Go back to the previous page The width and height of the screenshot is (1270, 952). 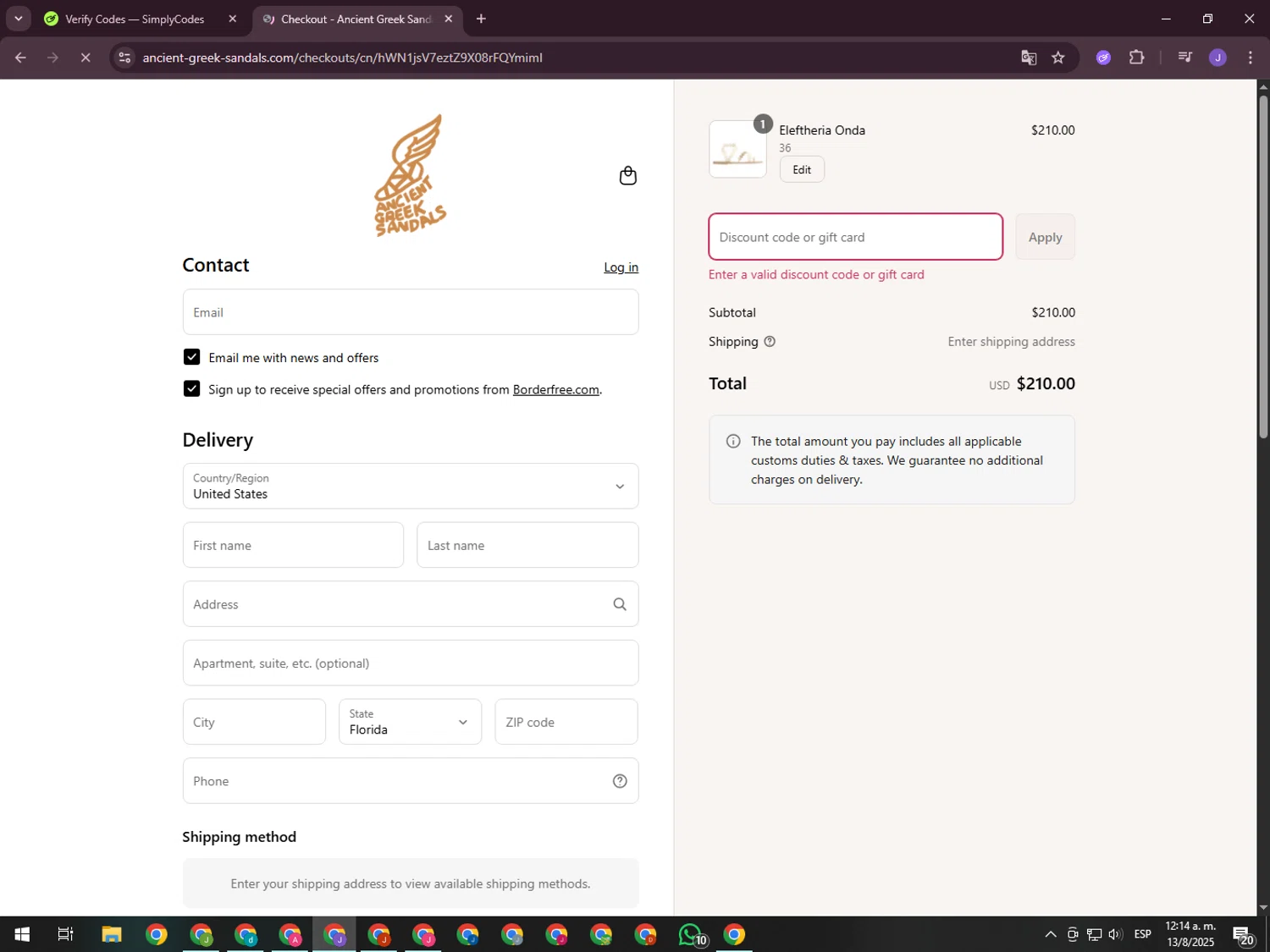tap(20, 58)
